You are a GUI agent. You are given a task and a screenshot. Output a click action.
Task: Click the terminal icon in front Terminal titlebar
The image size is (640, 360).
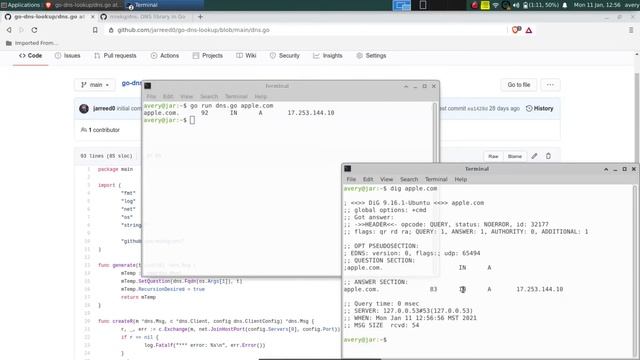[x=347, y=169]
